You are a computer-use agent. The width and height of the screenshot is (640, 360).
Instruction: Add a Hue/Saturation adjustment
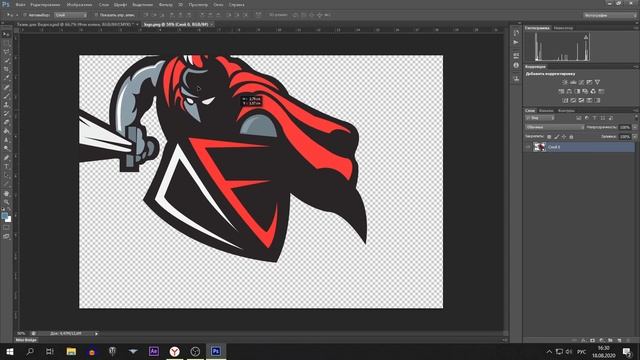[561, 91]
